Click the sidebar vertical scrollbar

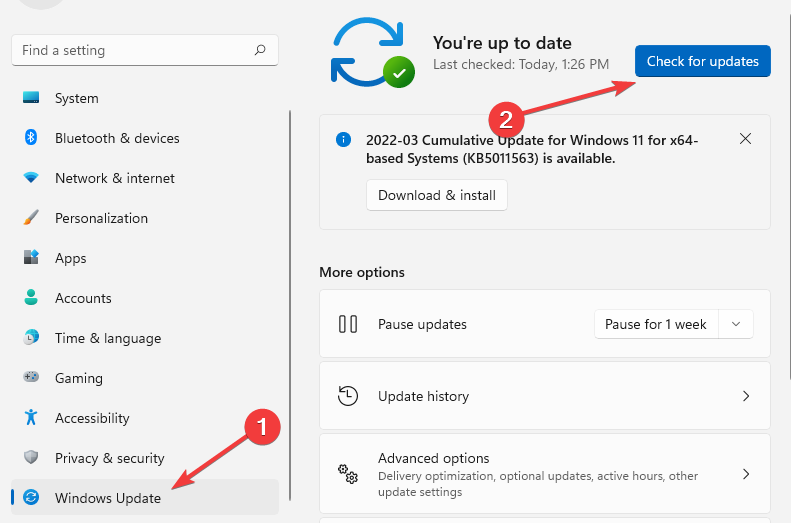click(290, 305)
